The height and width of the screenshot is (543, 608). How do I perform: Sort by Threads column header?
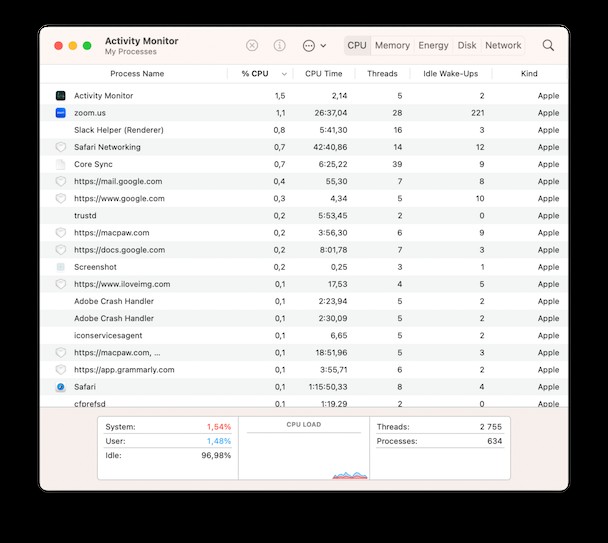382,74
